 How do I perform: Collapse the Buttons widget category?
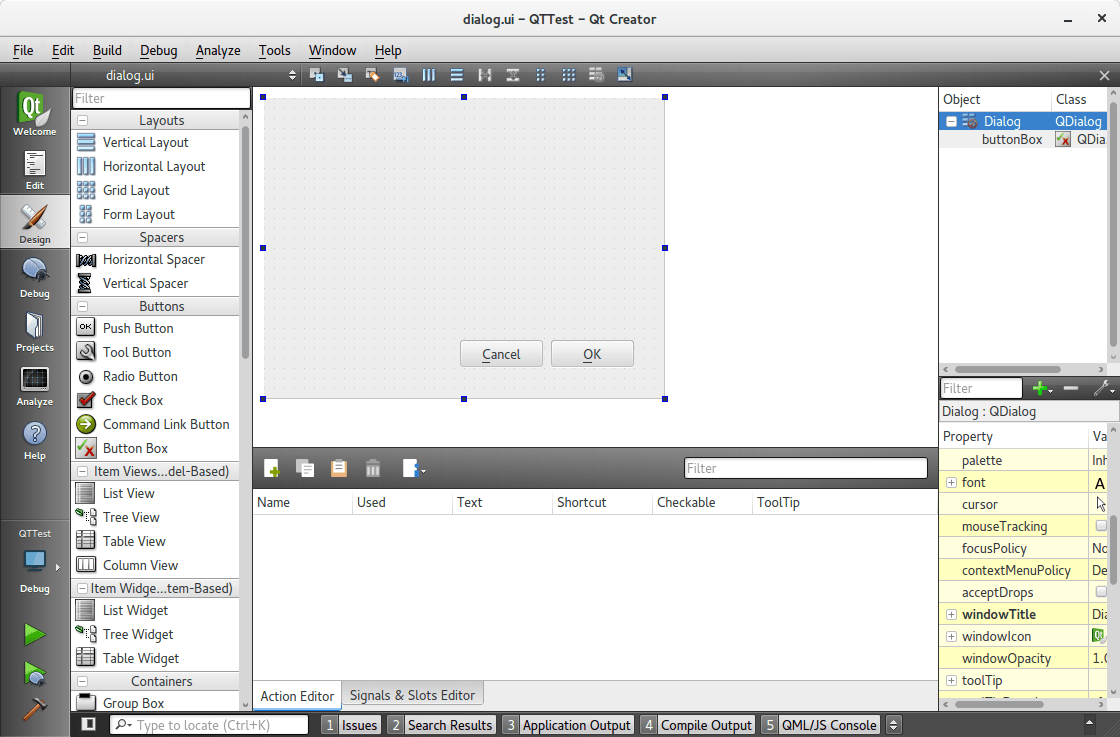point(83,306)
